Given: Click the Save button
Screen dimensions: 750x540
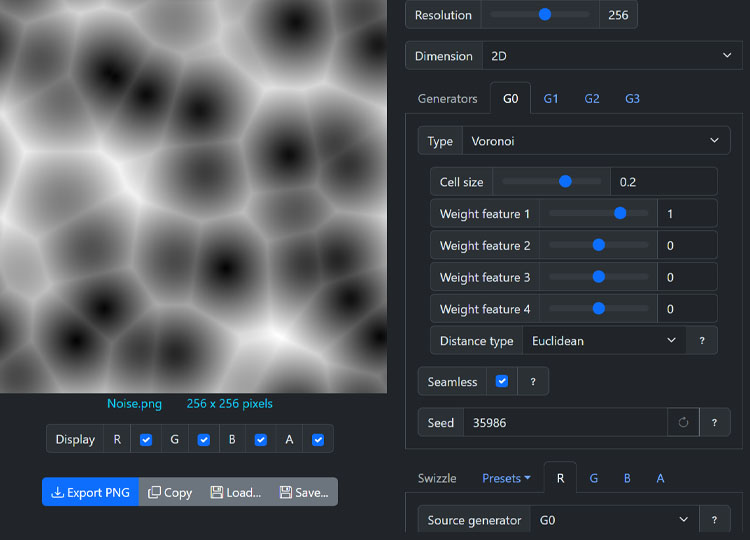Looking at the screenshot, I should click(304, 492).
